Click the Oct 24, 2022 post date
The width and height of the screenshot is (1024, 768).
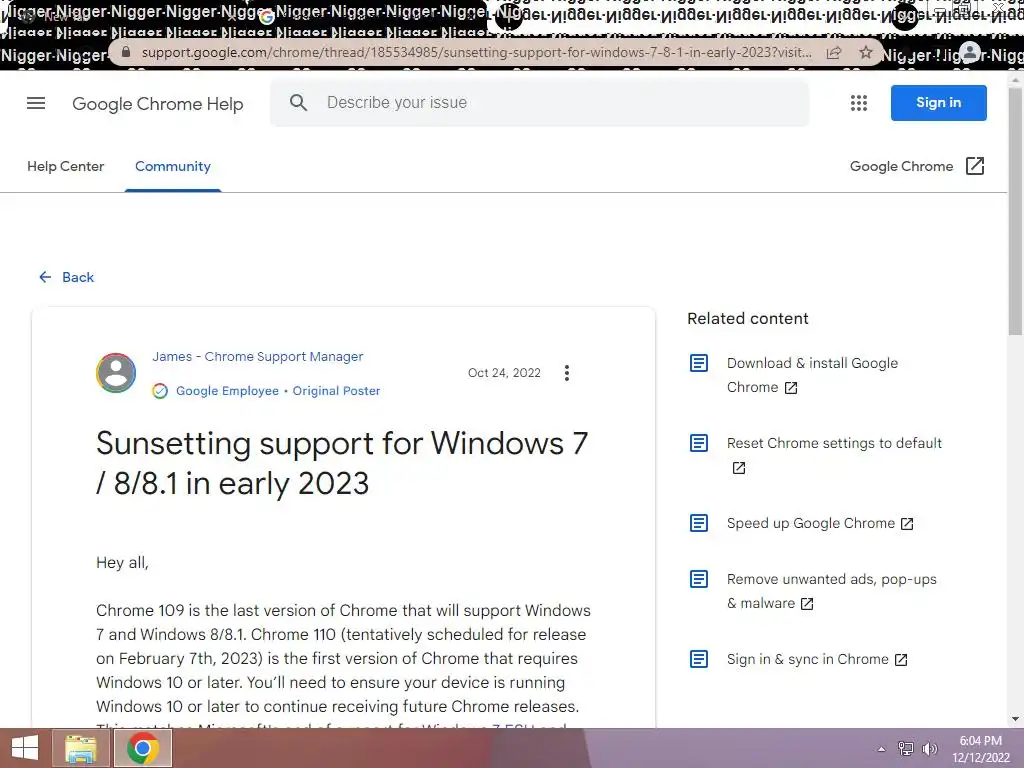point(504,373)
